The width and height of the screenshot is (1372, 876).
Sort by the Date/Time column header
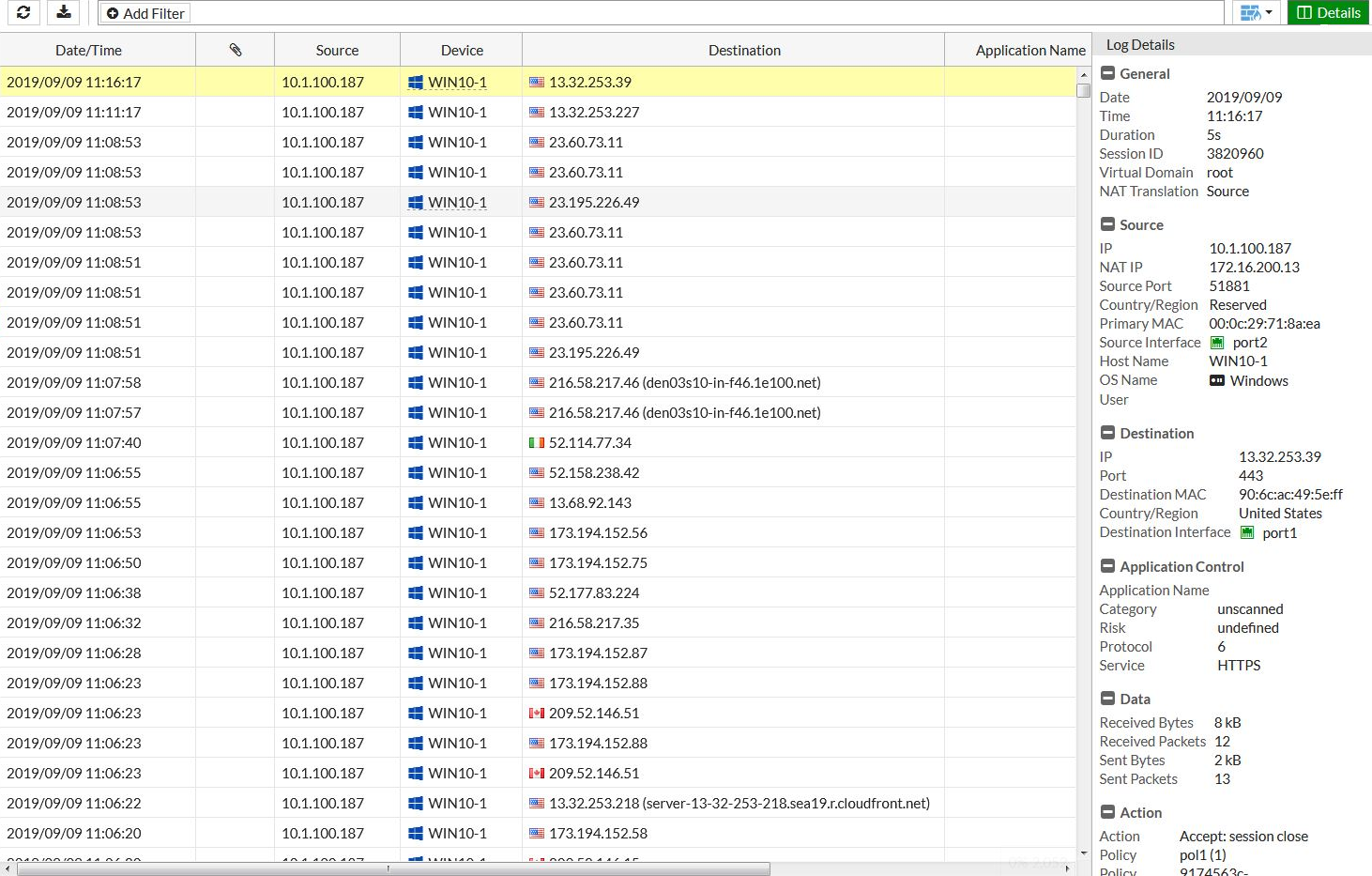click(x=88, y=50)
